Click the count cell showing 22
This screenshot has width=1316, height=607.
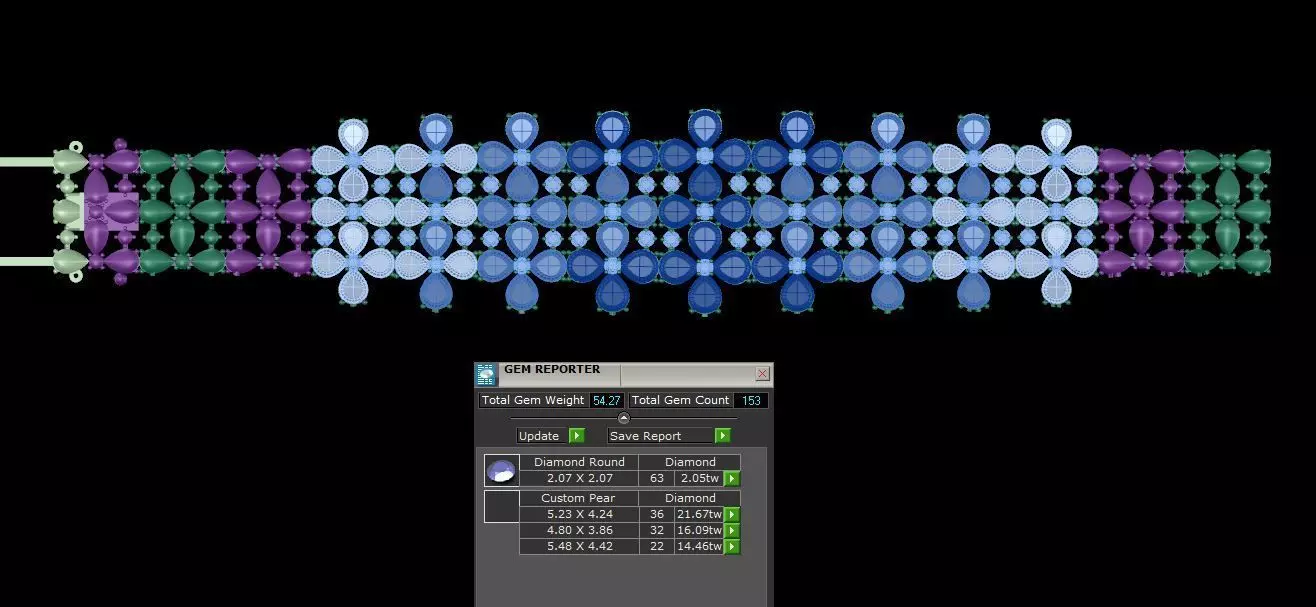657,546
